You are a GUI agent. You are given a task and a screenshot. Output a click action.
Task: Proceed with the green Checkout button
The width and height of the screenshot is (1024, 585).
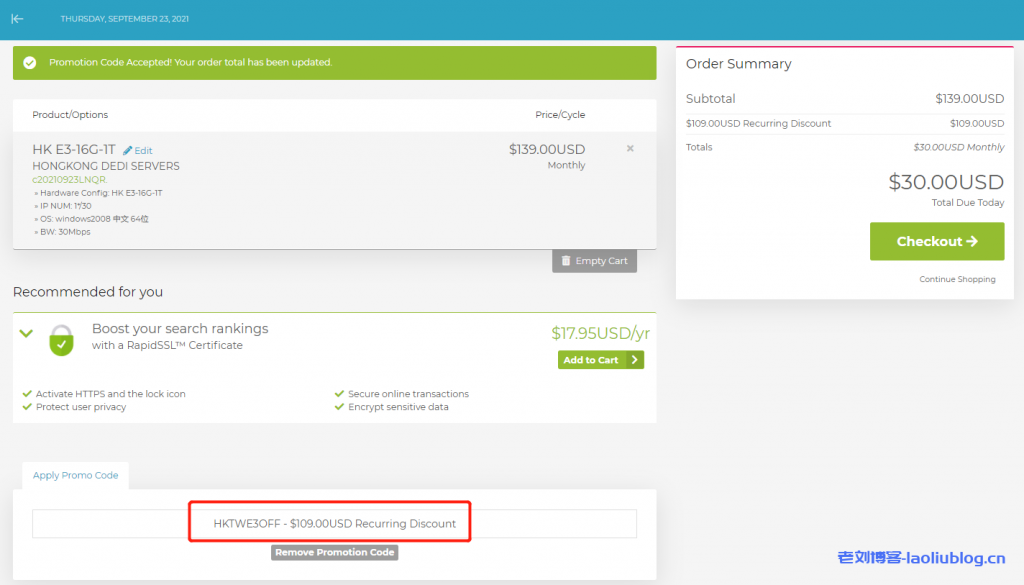(x=936, y=241)
